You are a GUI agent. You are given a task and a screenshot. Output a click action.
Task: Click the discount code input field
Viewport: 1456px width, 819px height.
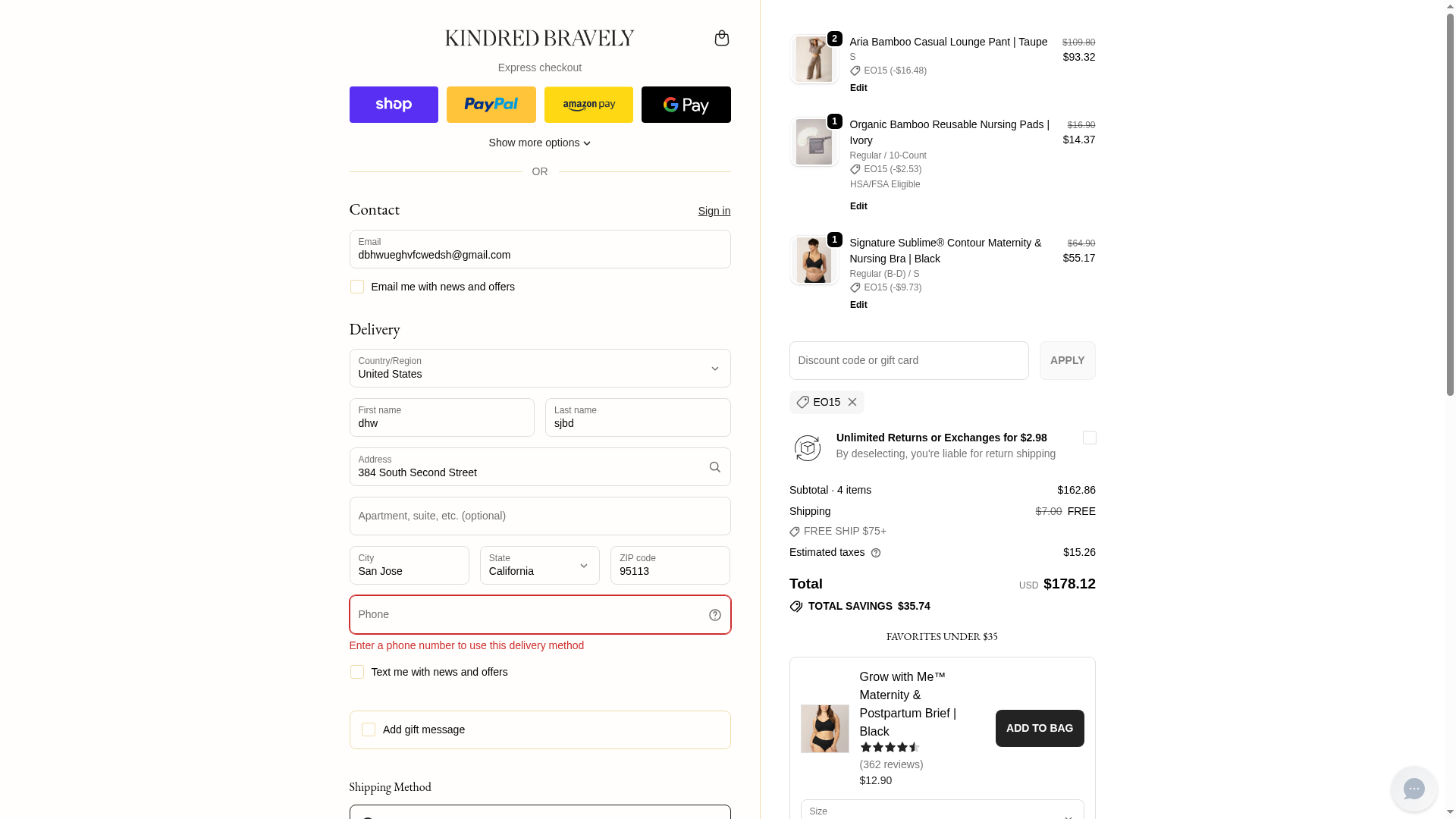point(908,361)
